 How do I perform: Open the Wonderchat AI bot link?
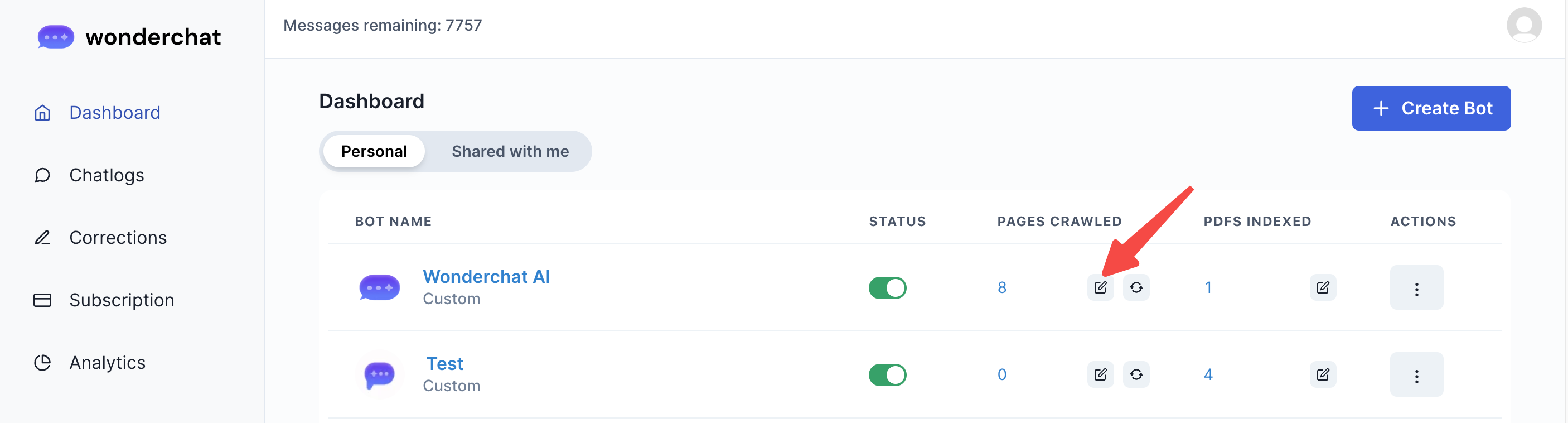486,277
